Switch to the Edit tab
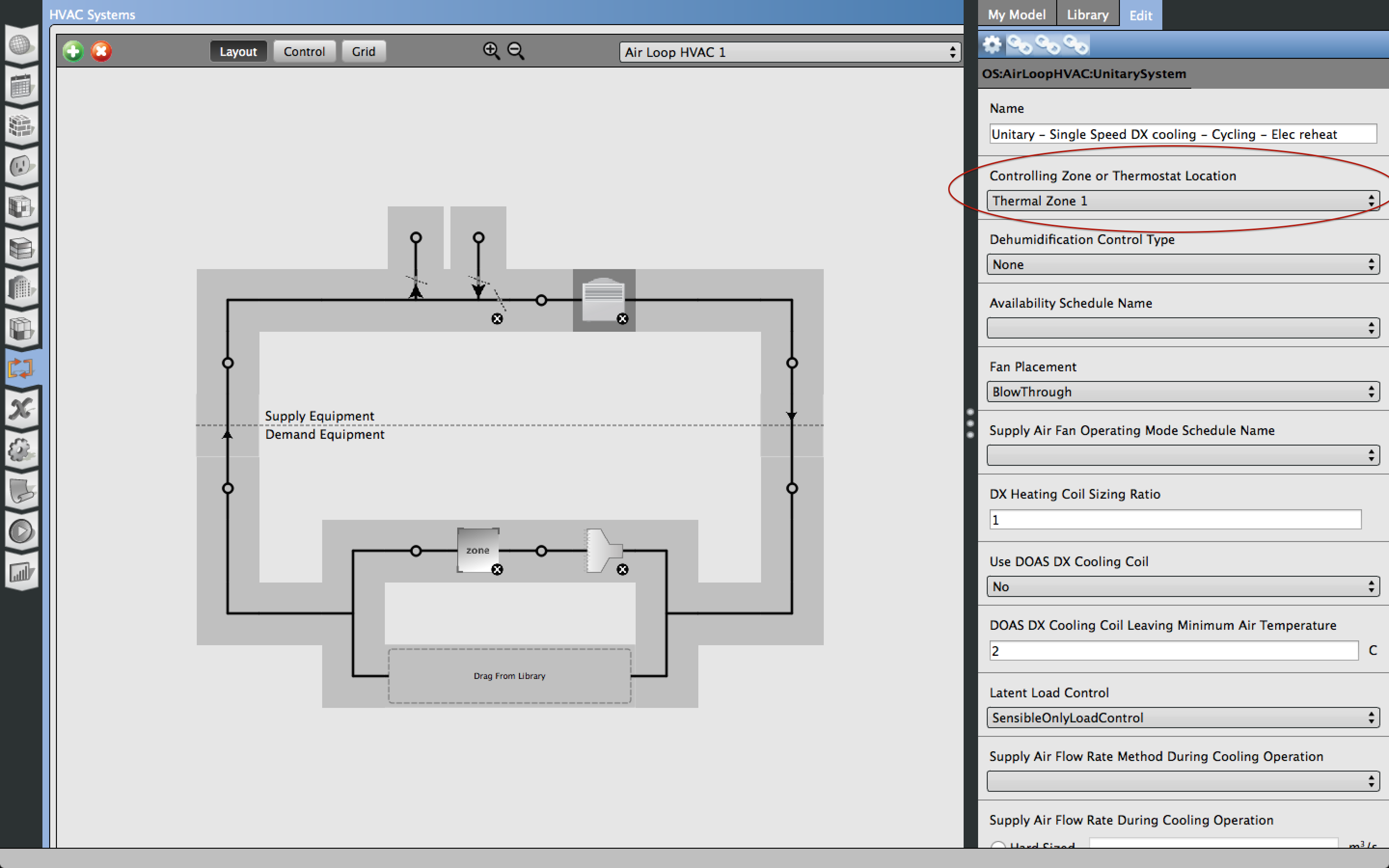The width and height of the screenshot is (1389, 868). tap(1141, 15)
